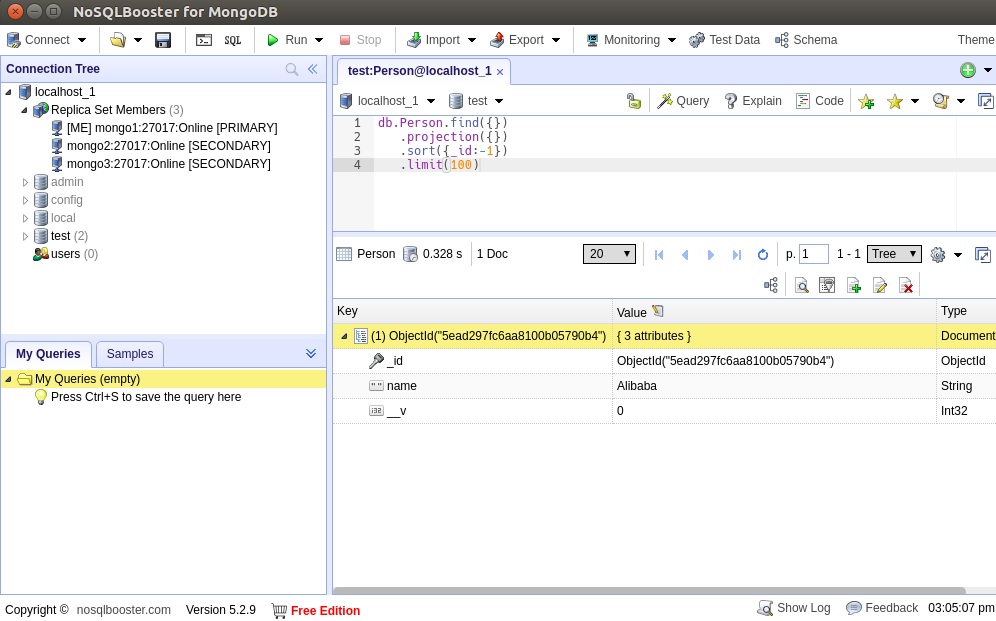Add query to favorites star-plus icon
The width and height of the screenshot is (996, 621).
(x=866, y=101)
